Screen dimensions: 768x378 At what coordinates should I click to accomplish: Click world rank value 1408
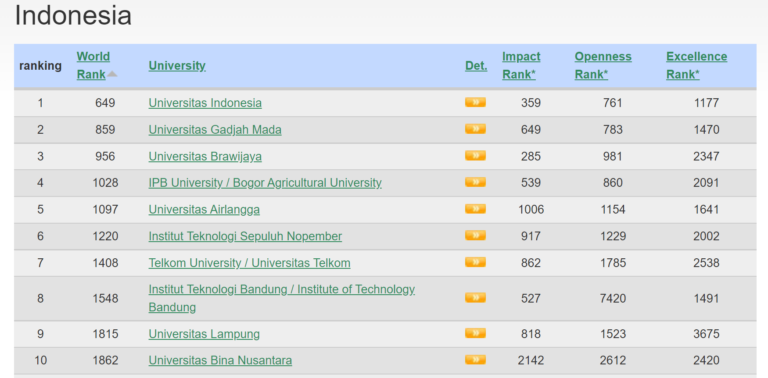pyautogui.click(x=105, y=263)
